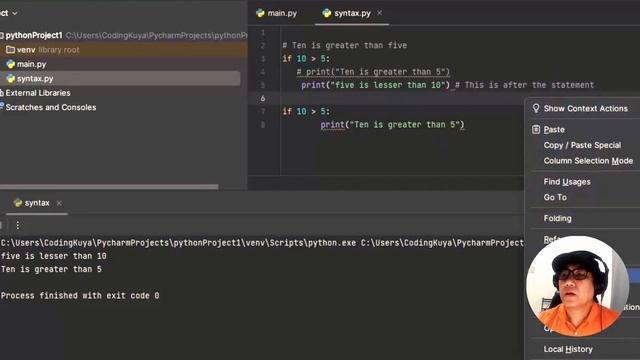Click the Python icon on syntax.py tab
Image resolution: width=640 pixels, height=360 pixels.
pos(327,13)
